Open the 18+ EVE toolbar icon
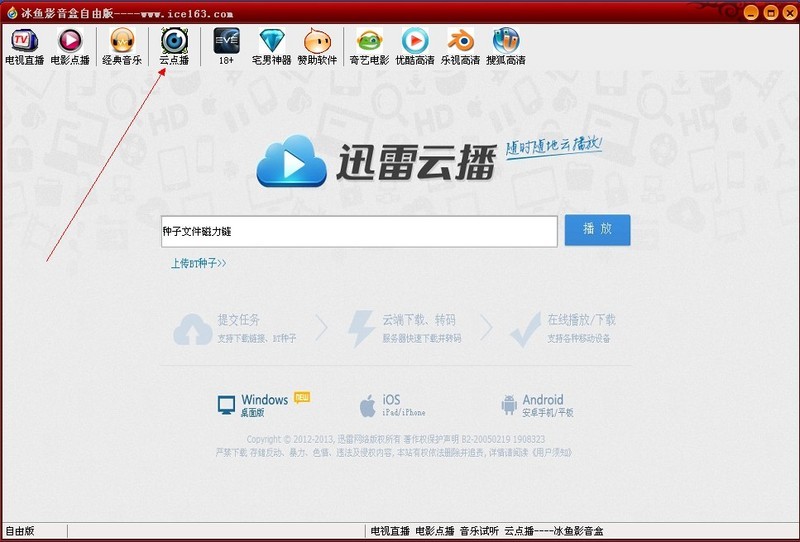Image resolution: width=800 pixels, height=542 pixels. click(226, 46)
